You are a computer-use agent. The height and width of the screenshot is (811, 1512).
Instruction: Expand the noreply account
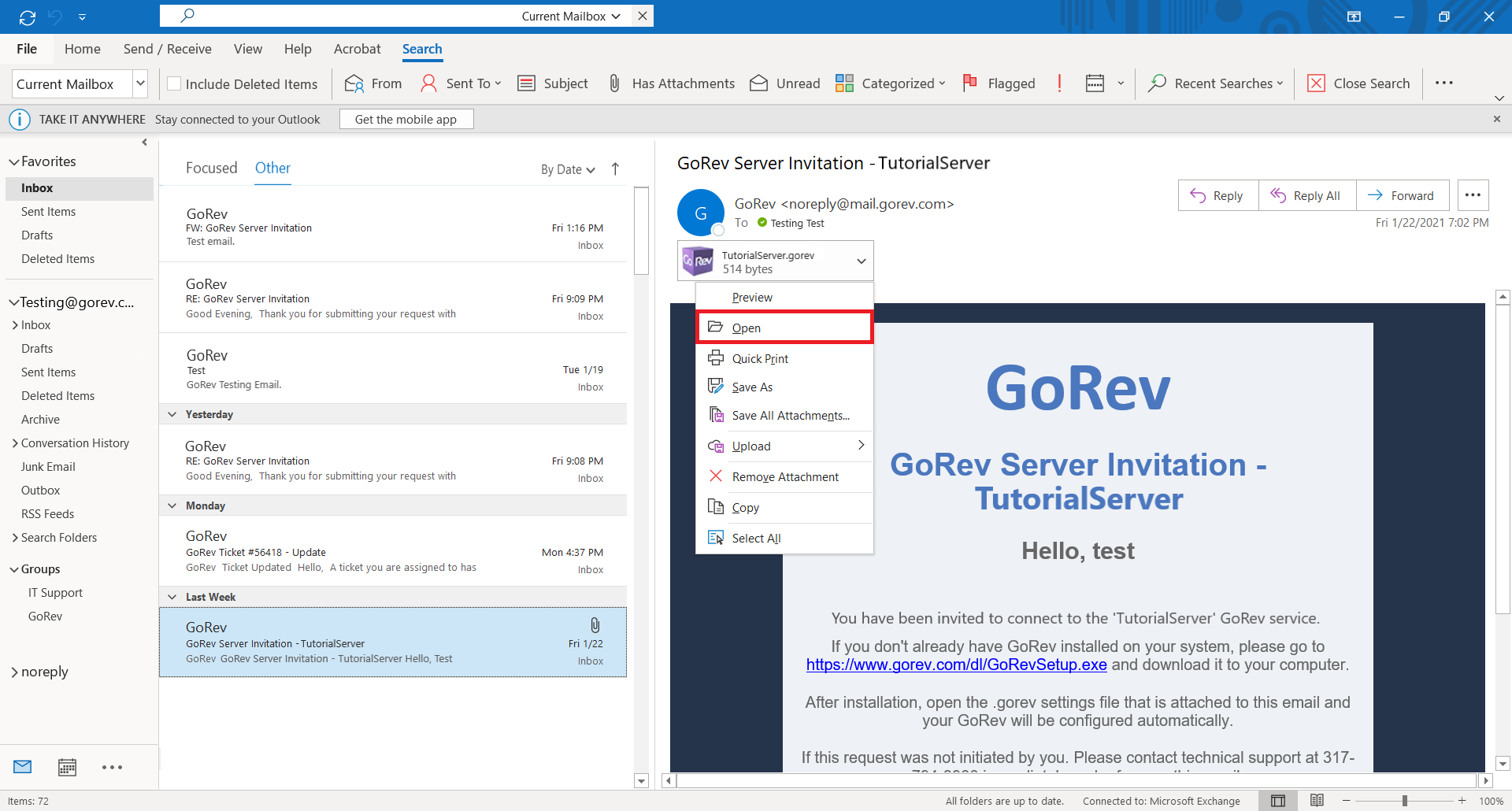(x=14, y=672)
